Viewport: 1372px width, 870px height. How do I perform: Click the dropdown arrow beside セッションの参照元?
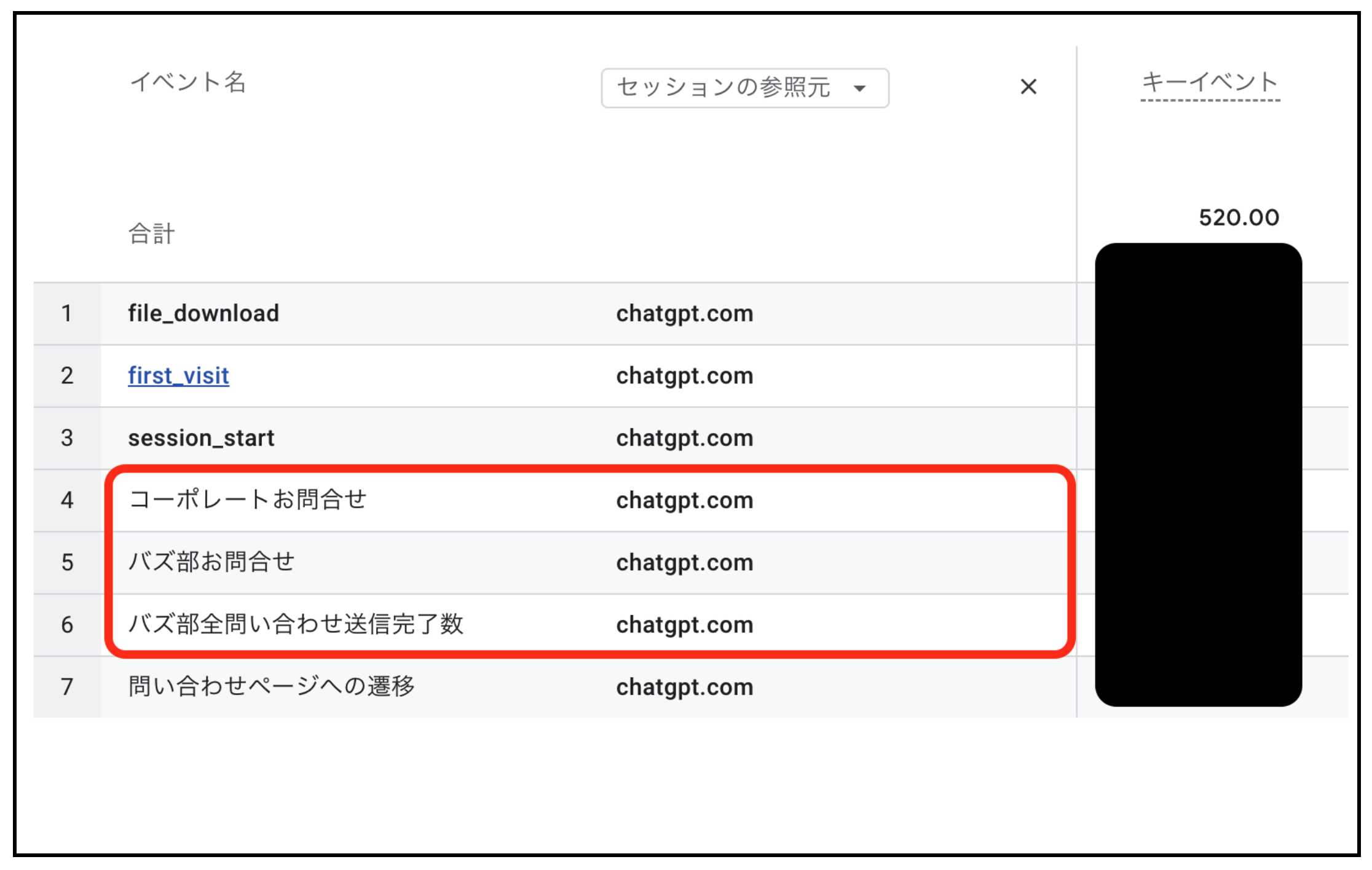click(860, 88)
